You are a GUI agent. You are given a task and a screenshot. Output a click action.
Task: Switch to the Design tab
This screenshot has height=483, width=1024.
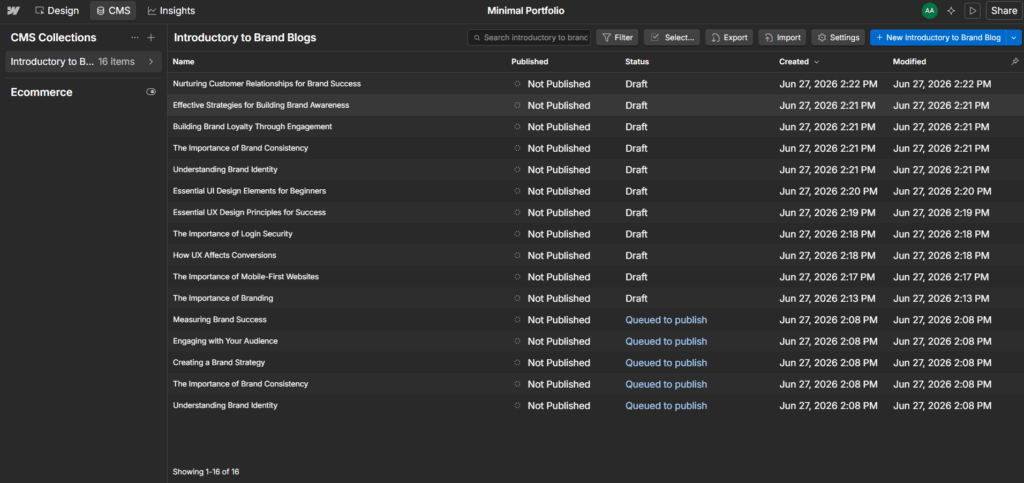point(57,10)
